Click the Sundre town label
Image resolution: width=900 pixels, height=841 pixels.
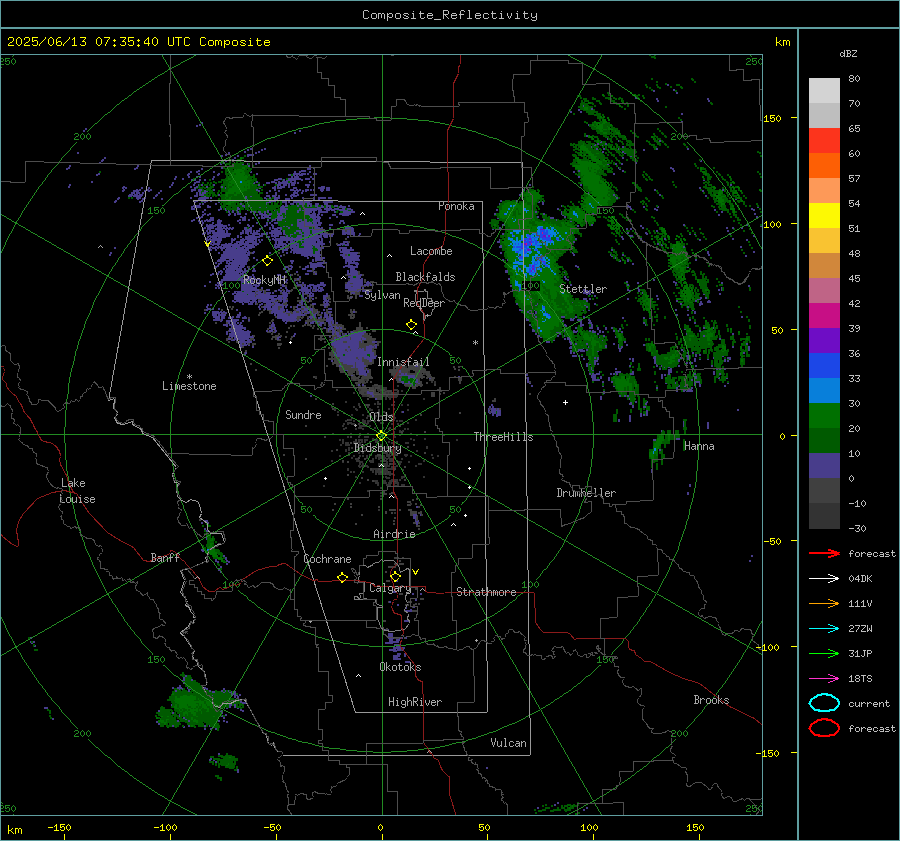click(x=303, y=414)
